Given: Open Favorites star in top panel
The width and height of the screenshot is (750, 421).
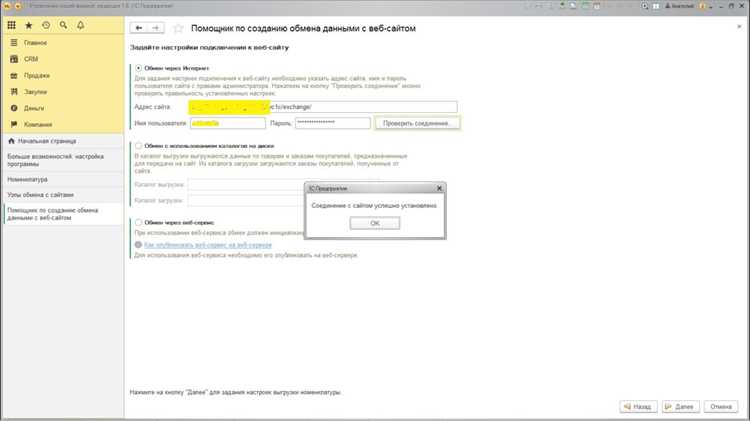Looking at the screenshot, I should (29, 25).
